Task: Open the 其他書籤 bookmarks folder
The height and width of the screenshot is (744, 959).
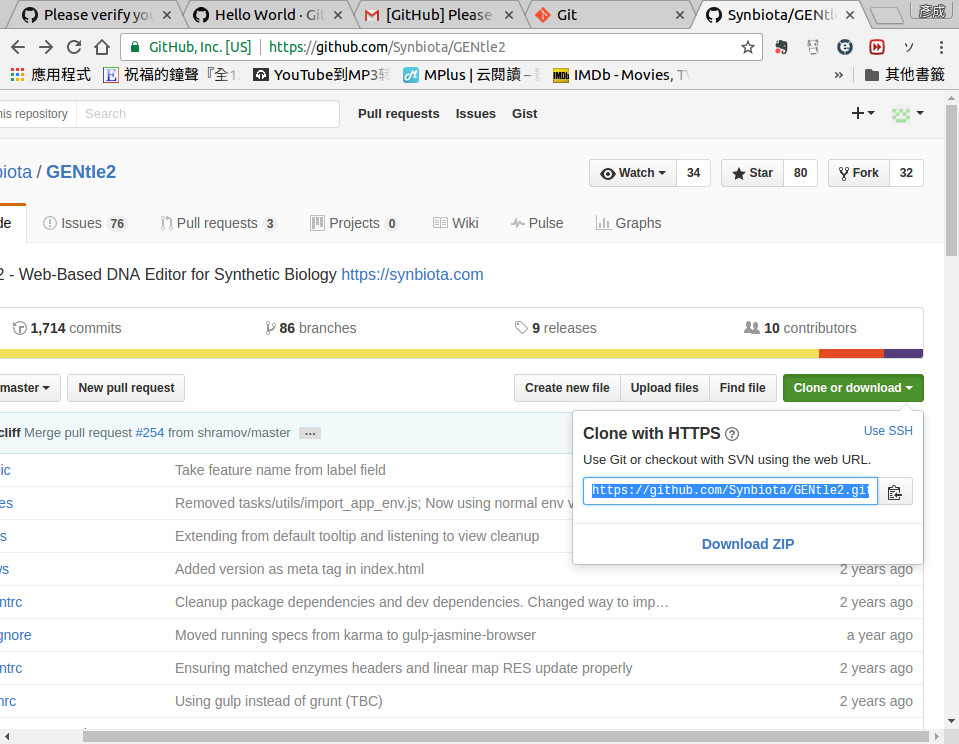Action: [905, 75]
